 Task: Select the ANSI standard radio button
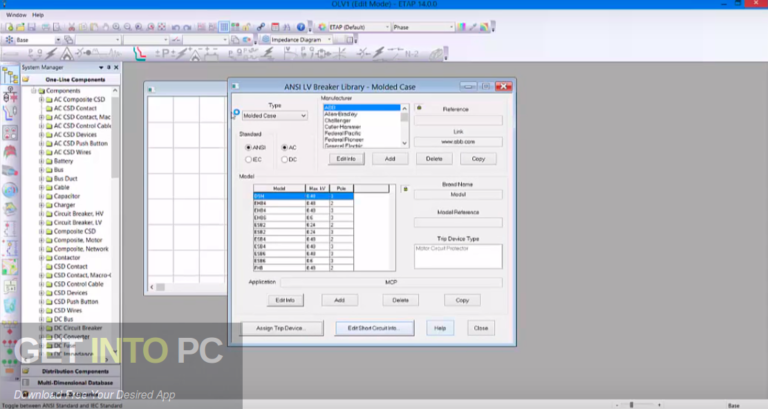pos(248,147)
